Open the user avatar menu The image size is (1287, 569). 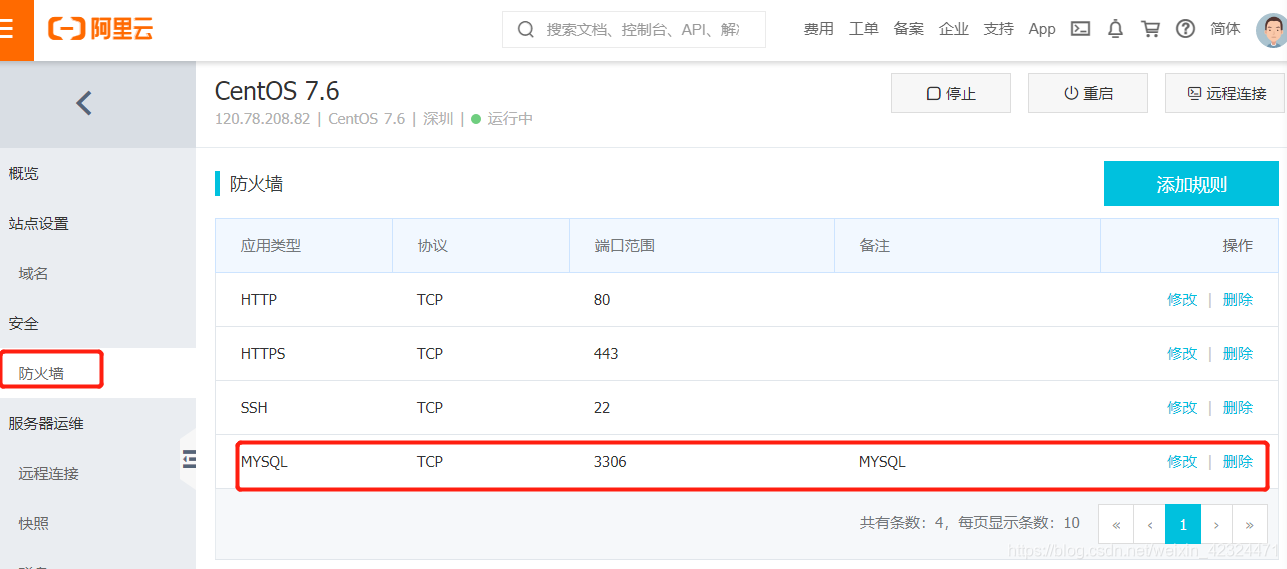(1271, 29)
